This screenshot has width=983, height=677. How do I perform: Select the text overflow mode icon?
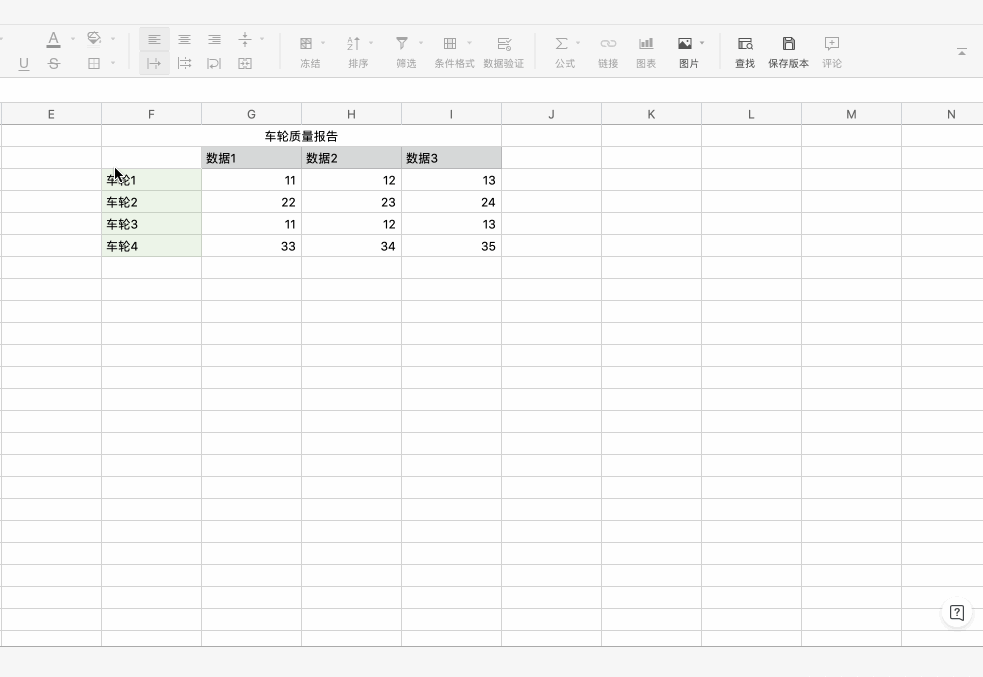[x=154, y=63]
